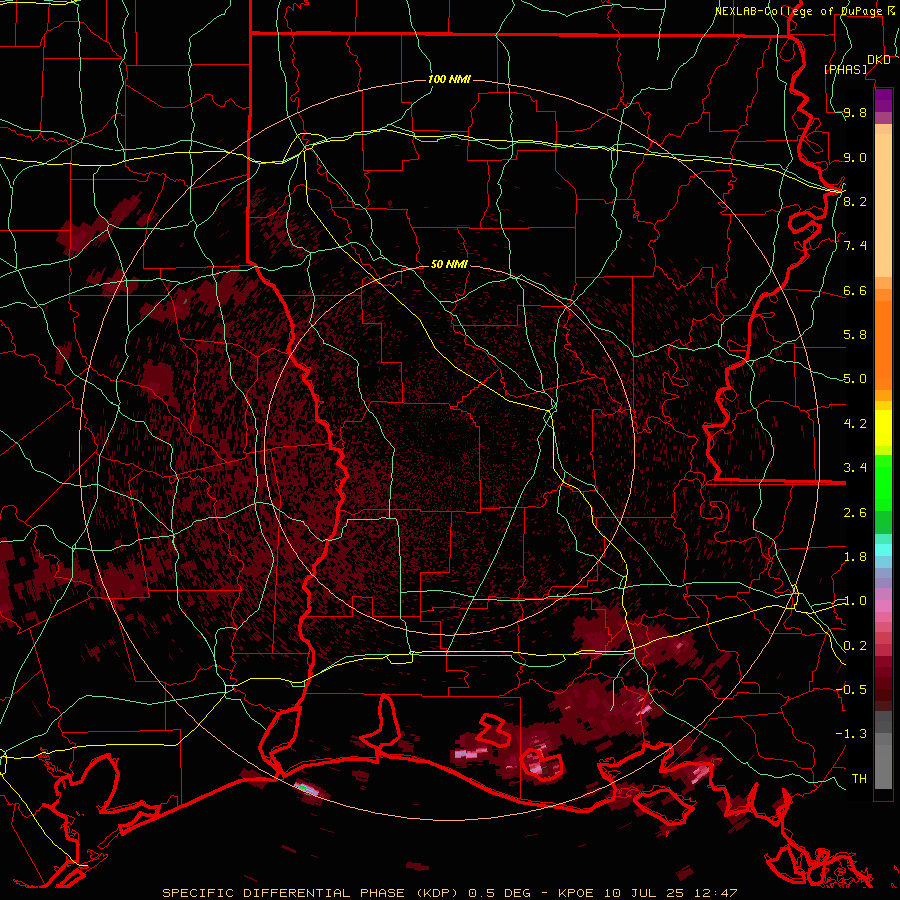
Task: Click the 9.8 value on the color scale
Action: 855,113
